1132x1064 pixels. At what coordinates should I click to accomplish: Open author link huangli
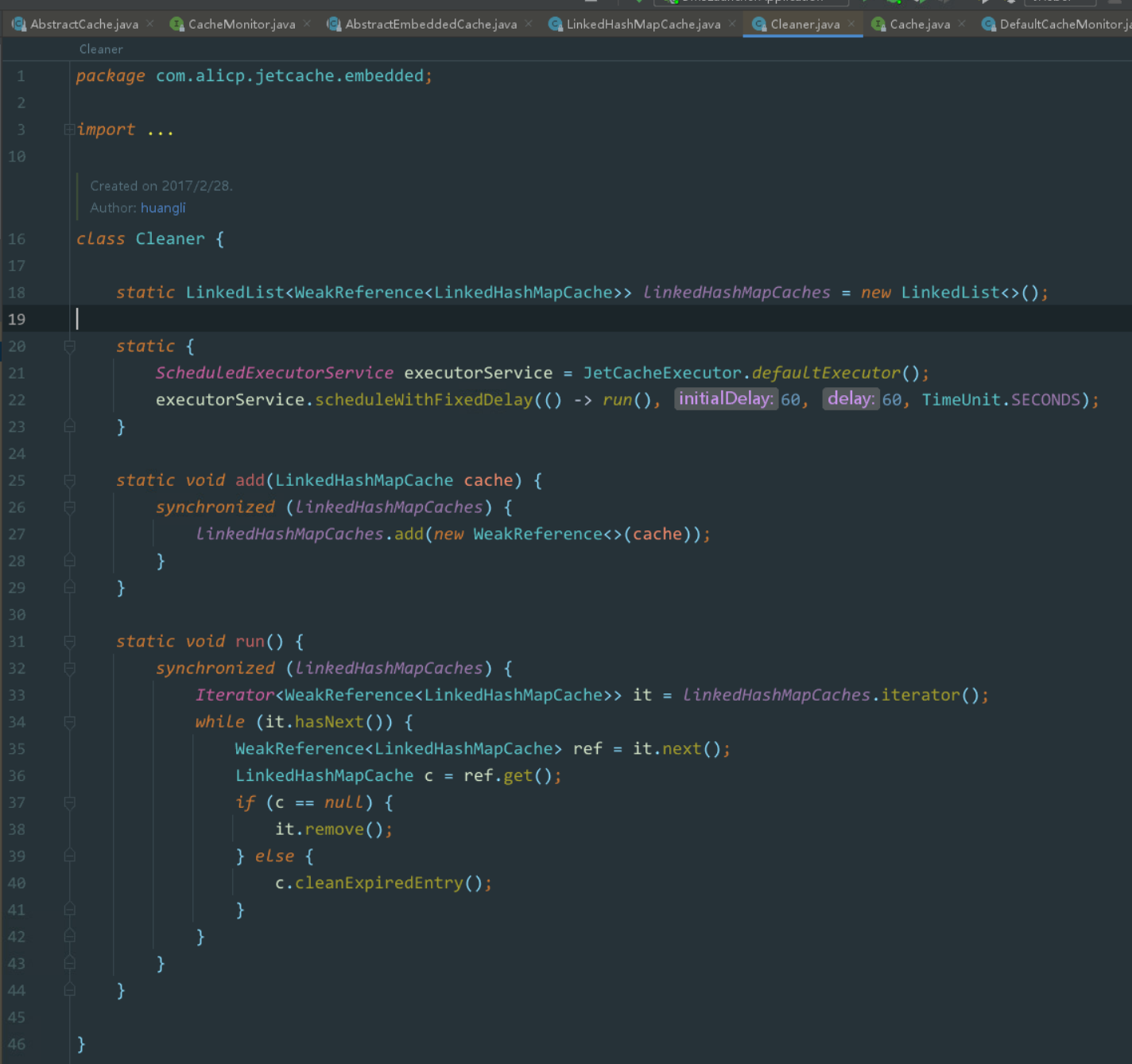tap(163, 208)
